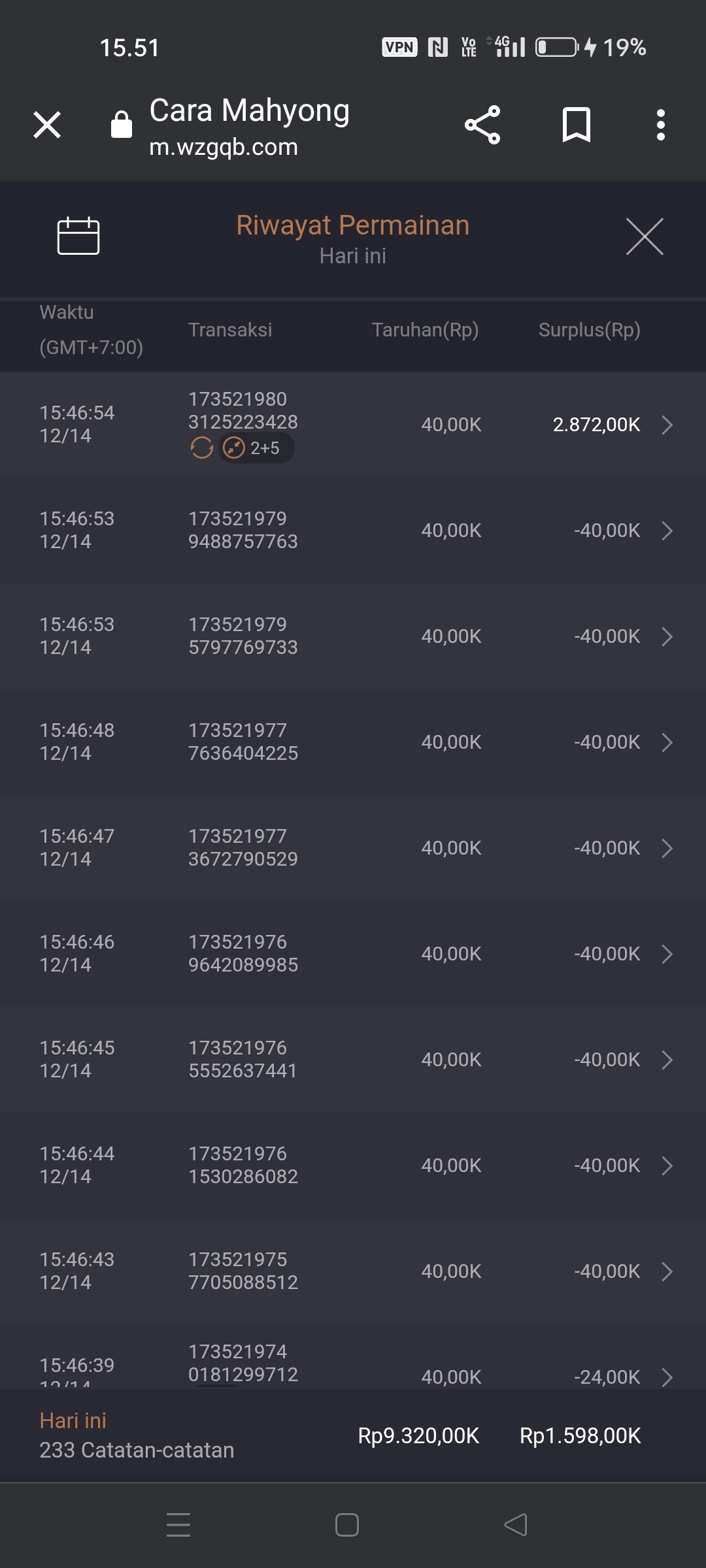Bookmark this page with the bookmark icon
706x1568 pixels.
pos(576,125)
